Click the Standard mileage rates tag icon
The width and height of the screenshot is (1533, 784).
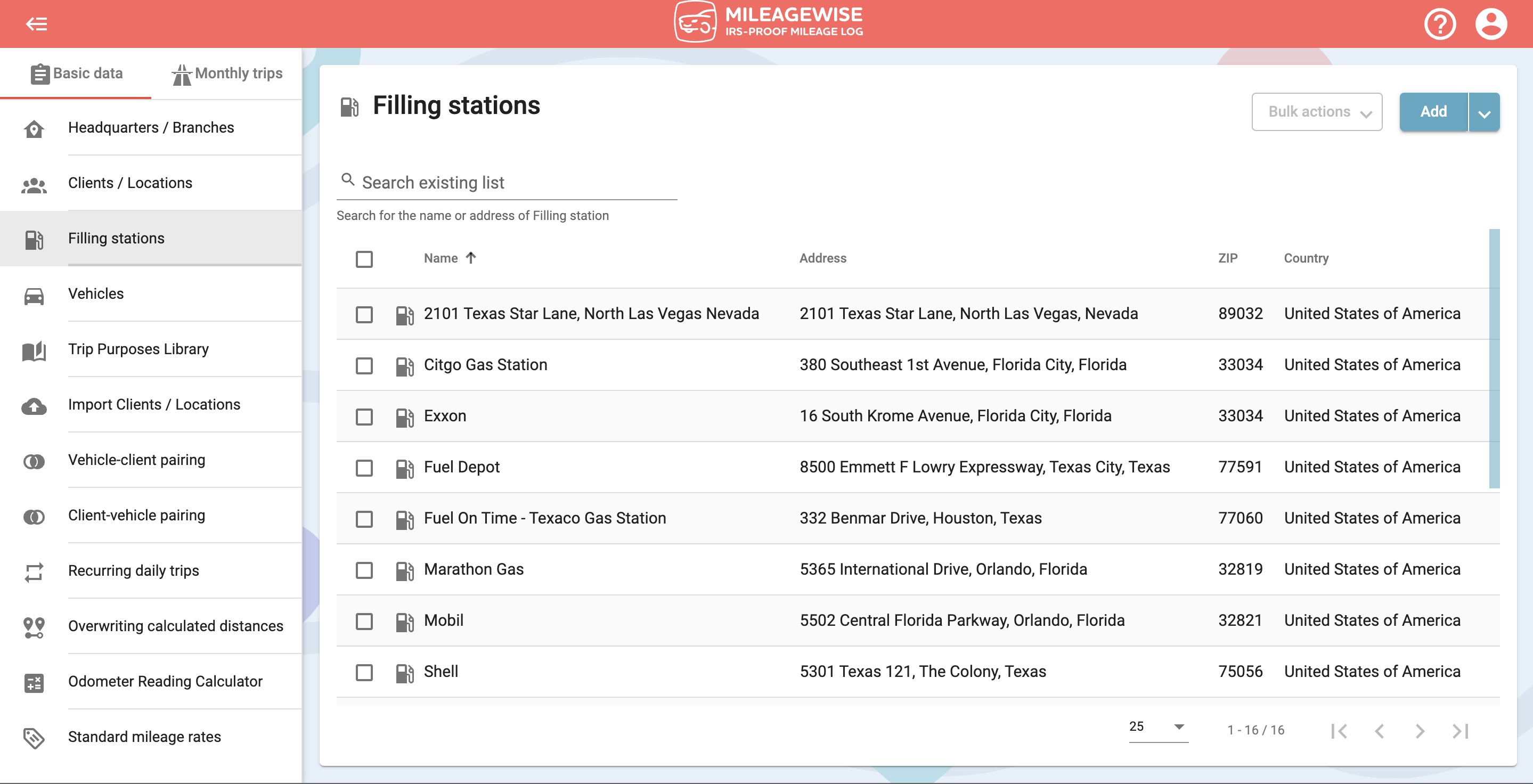(34, 738)
